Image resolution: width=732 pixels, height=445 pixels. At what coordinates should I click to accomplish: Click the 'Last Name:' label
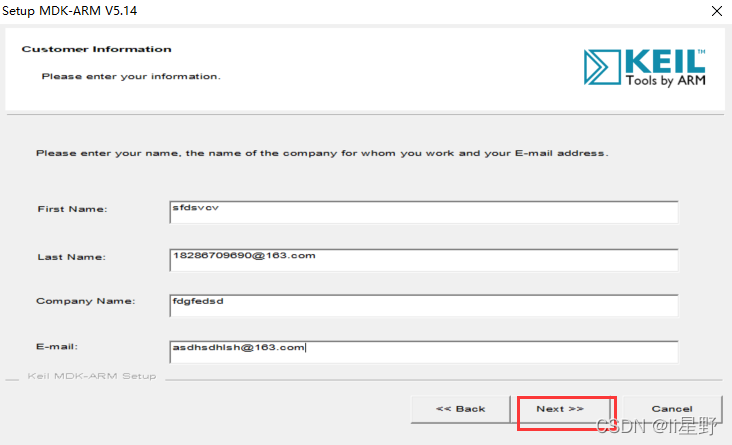71,257
